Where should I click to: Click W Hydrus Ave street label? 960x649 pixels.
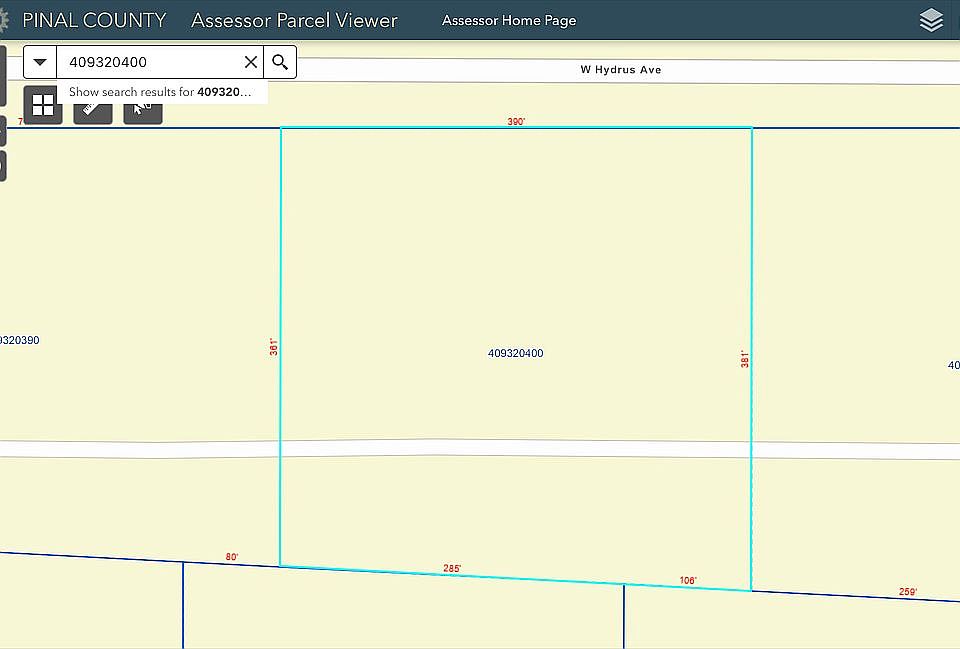621,70
